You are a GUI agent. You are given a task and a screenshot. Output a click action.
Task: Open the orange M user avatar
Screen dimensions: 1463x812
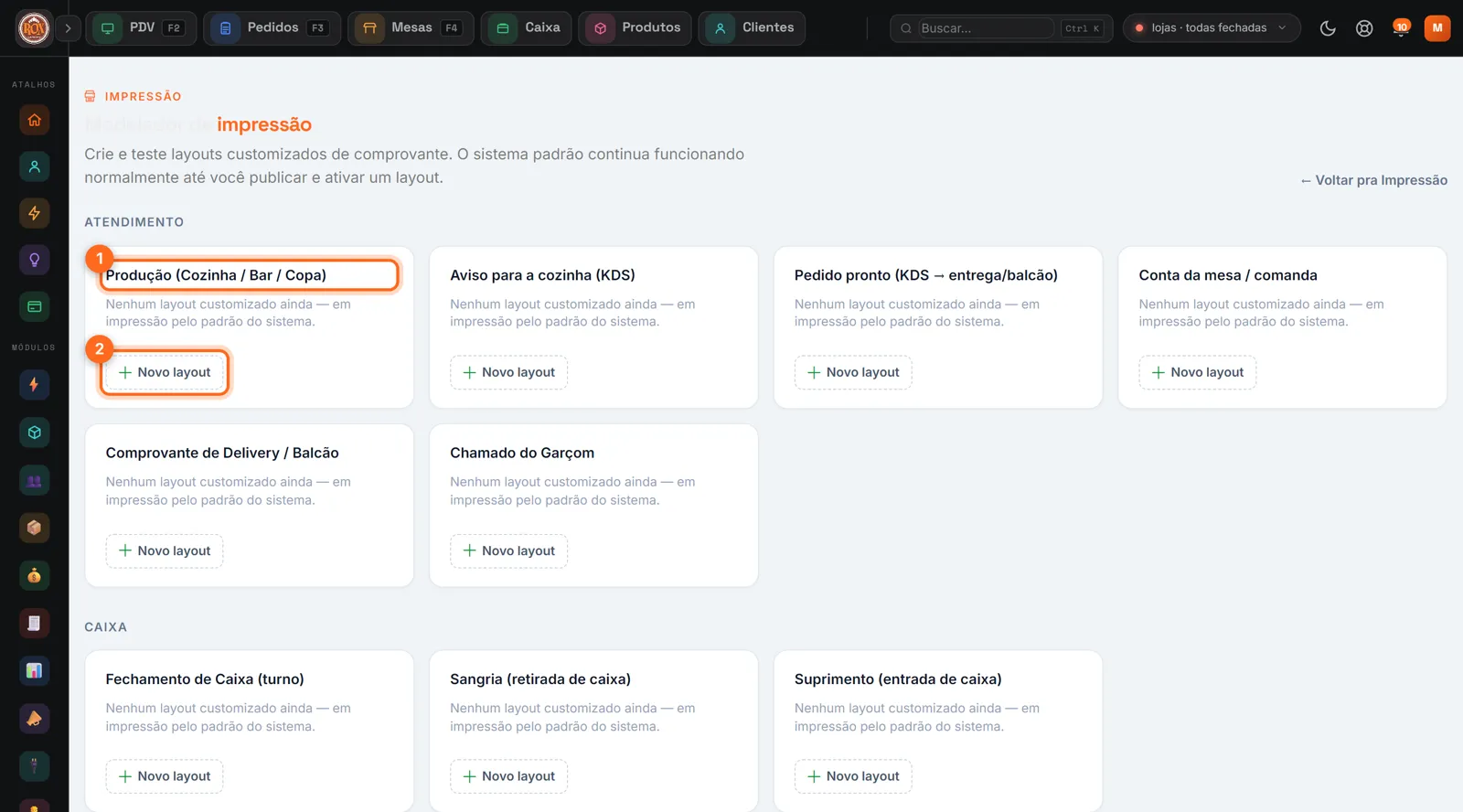[1437, 28]
